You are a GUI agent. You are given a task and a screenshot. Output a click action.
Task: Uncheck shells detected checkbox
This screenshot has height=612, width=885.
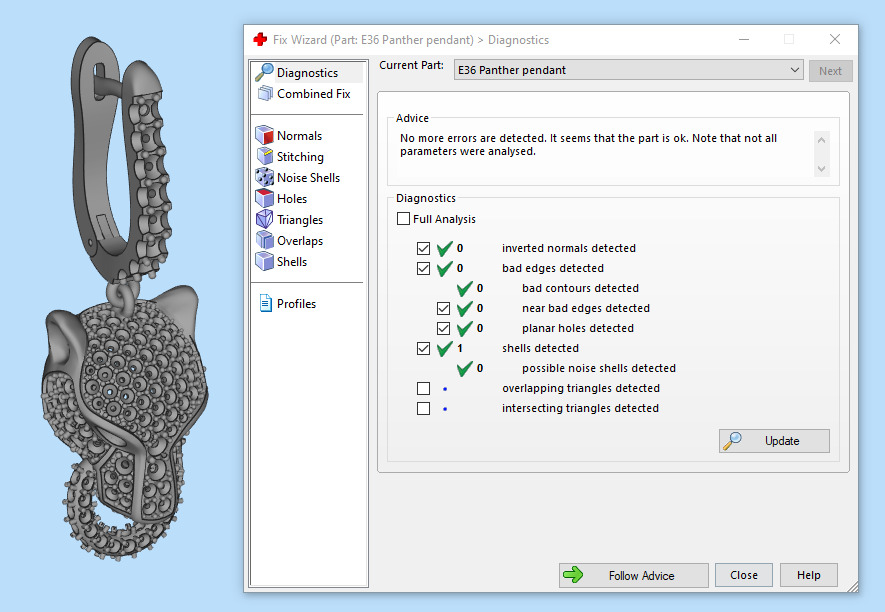(423, 348)
